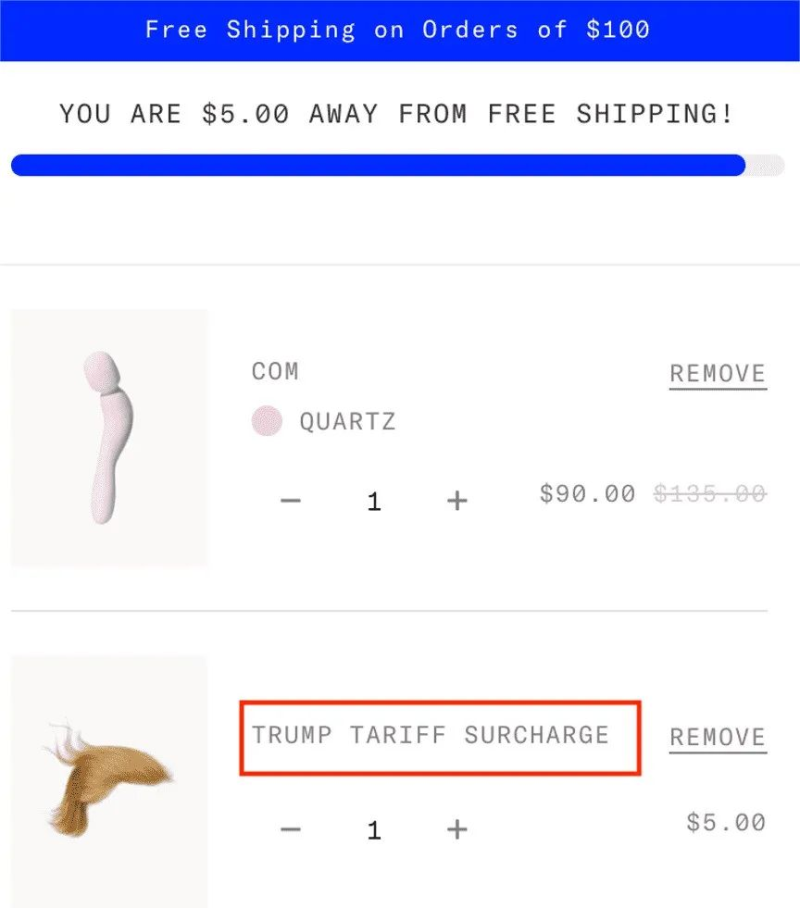The height and width of the screenshot is (908, 800).
Task: Click the crossed-out $135.00 price
Action: tap(710, 494)
